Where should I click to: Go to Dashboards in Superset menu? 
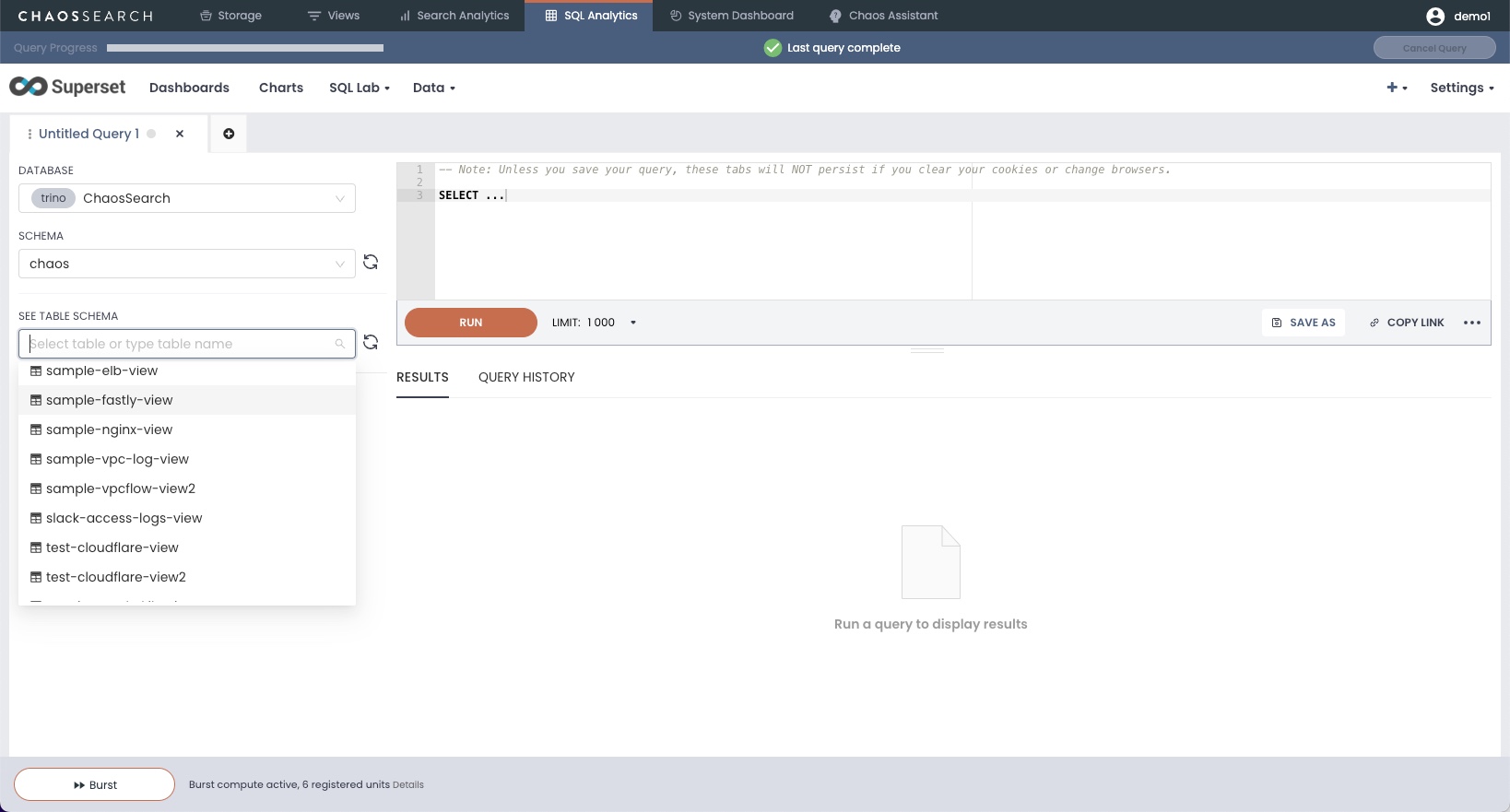coord(189,88)
